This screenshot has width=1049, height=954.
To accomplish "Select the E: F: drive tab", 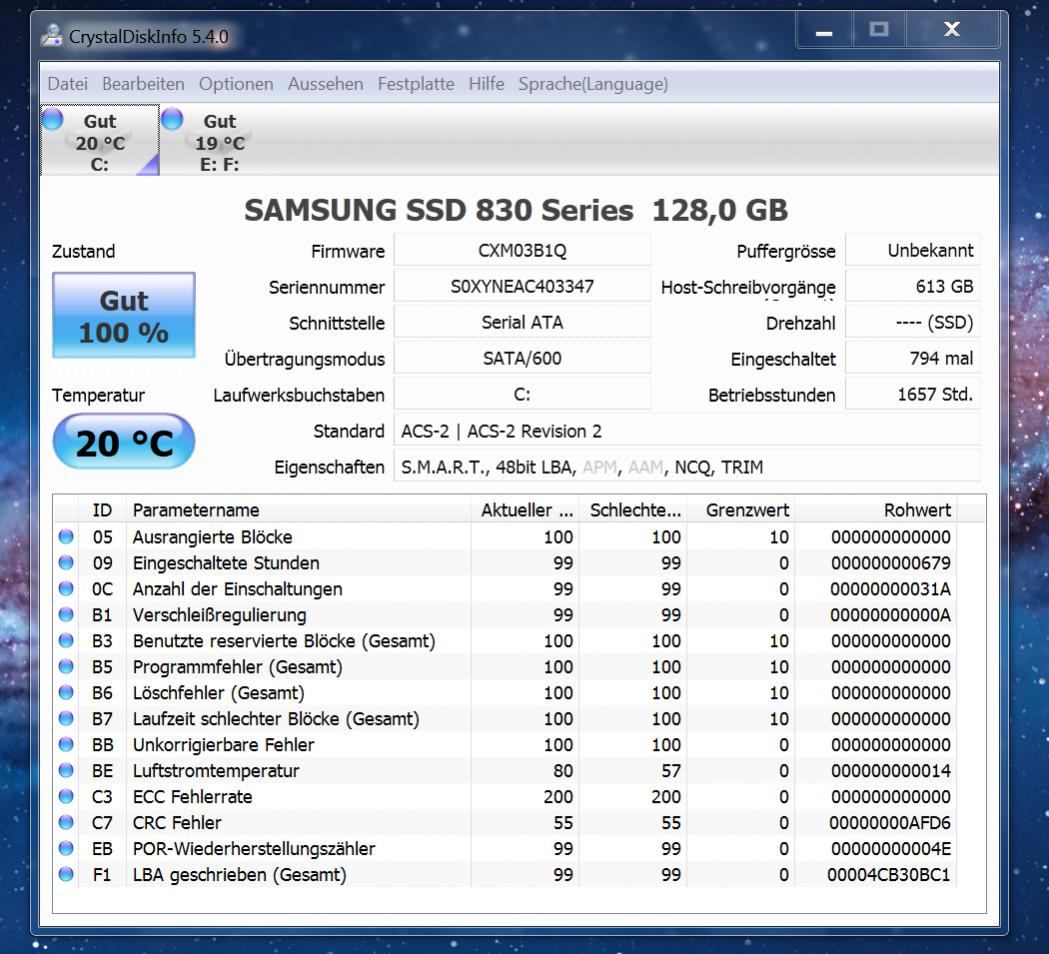I will click(220, 140).
